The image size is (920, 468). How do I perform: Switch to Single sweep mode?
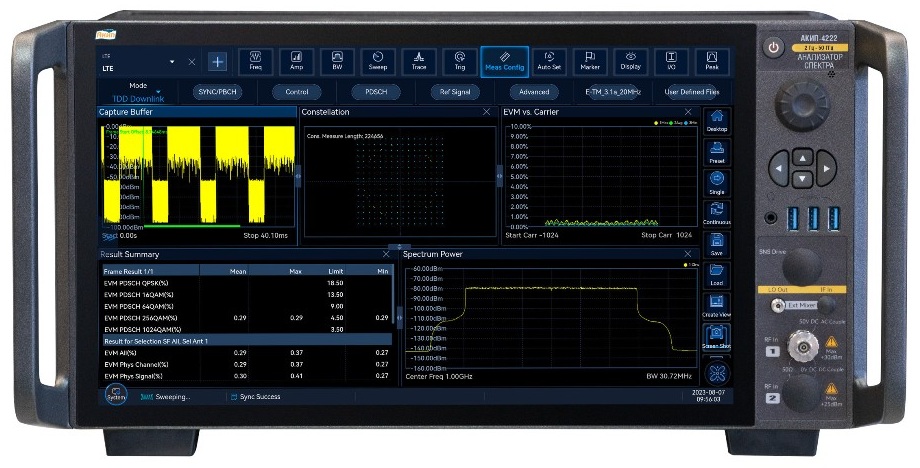click(x=717, y=183)
